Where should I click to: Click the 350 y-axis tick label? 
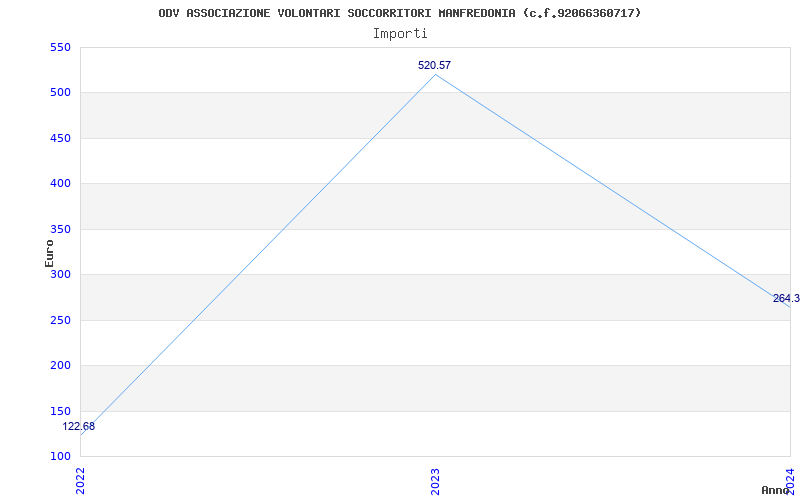[60, 229]
